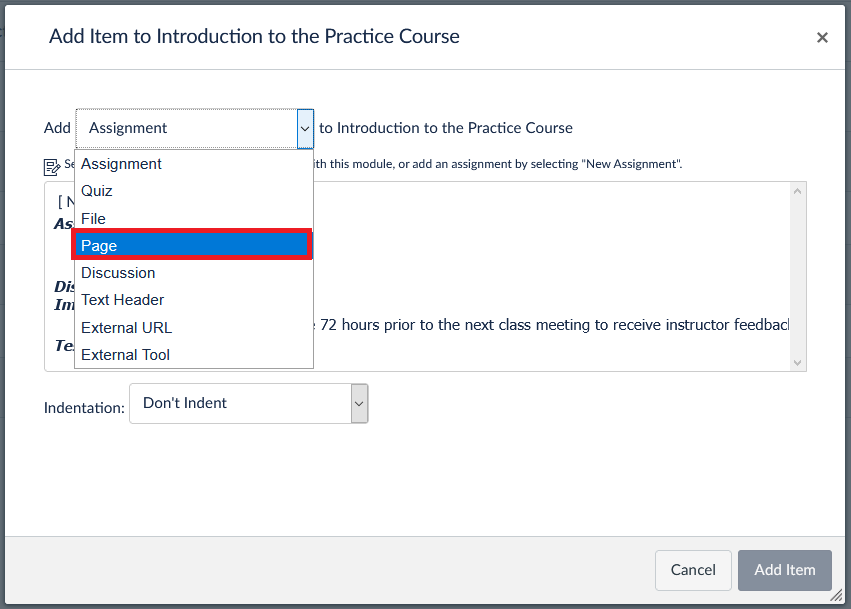Viewport: 851px width, 609px height.
Task: Select the Assignment option in list
Action: click(x=194, y=164)
